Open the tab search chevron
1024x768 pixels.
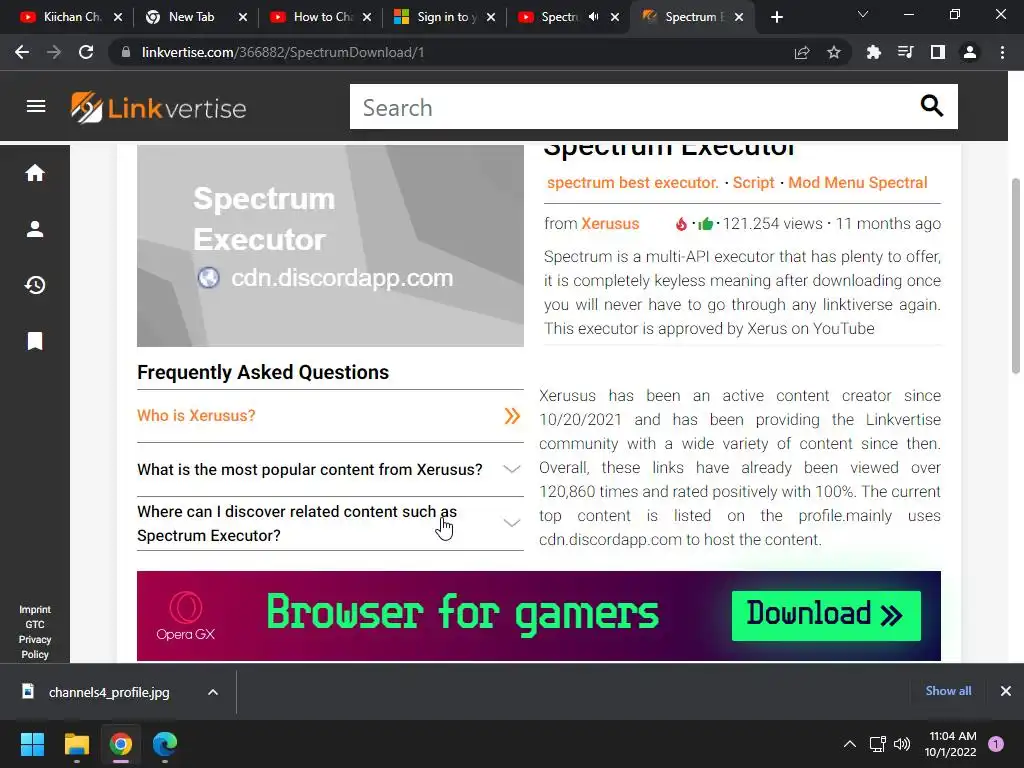(x=863, y=14)
